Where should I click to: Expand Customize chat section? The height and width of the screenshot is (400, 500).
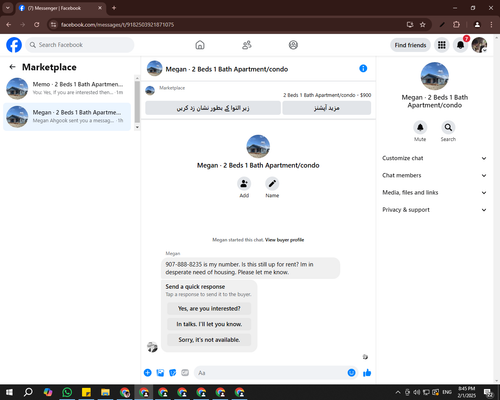pyautogui.click(x=434, y=158)
